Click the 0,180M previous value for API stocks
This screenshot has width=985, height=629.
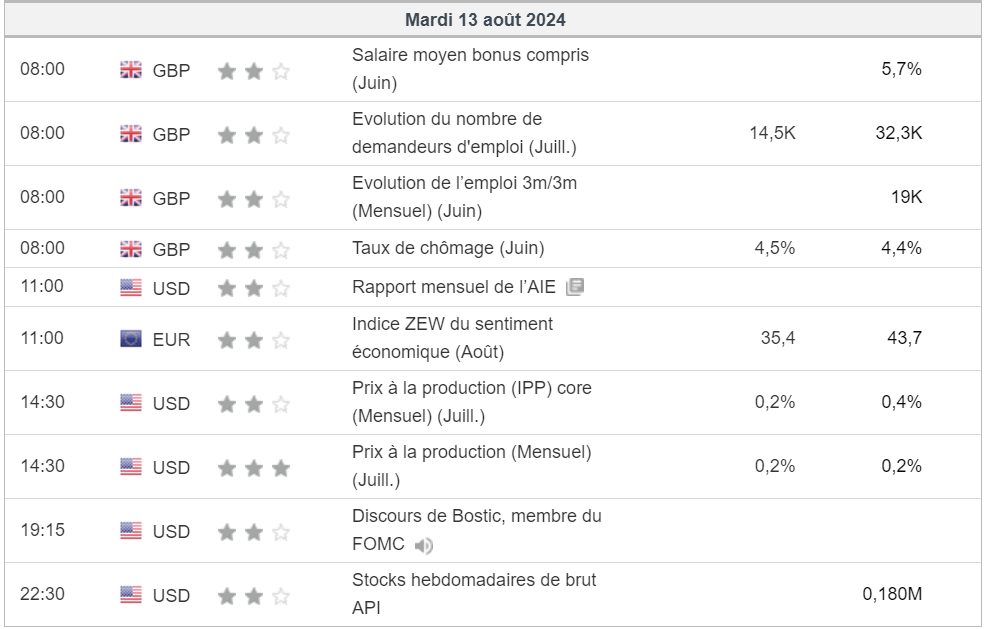click(892, 594)
